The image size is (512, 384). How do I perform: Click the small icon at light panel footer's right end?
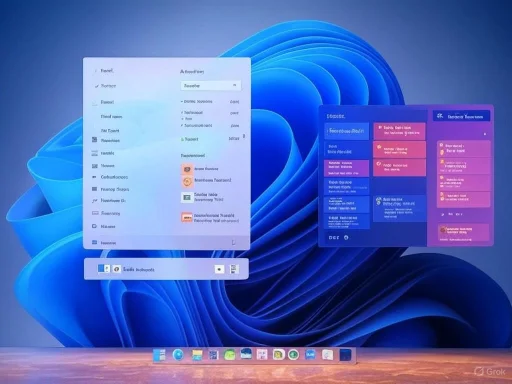(x=233, y=242)
